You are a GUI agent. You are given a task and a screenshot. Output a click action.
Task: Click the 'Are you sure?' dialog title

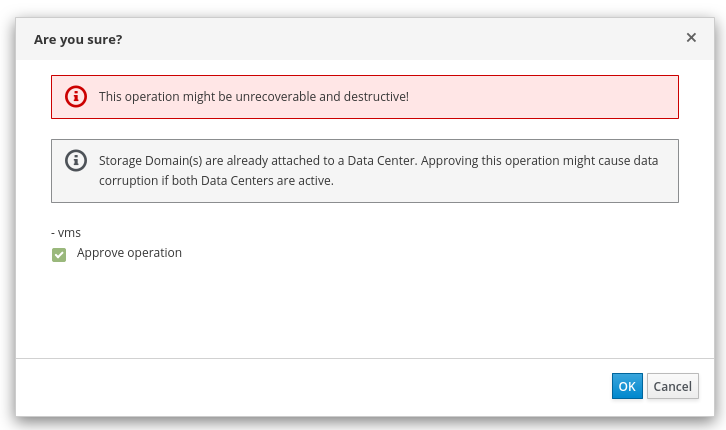click(x=78, y=39)
